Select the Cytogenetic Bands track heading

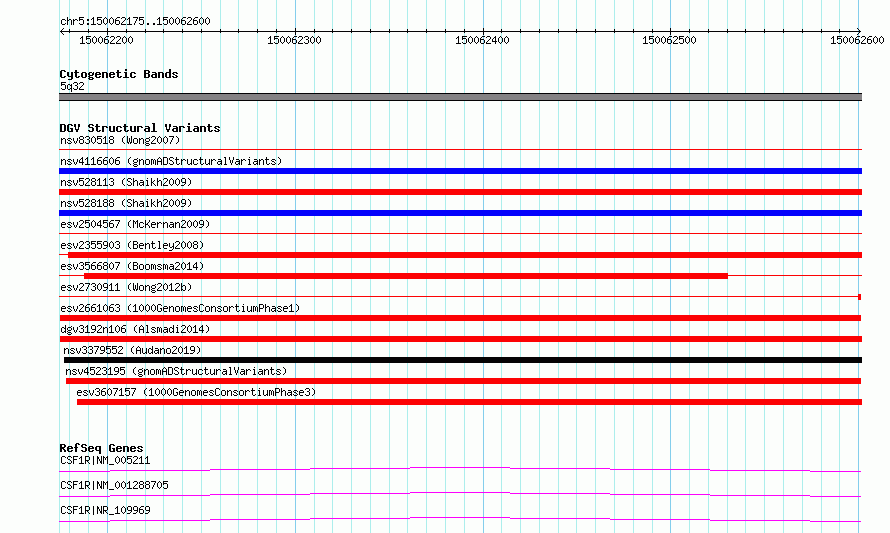point(119,74)
